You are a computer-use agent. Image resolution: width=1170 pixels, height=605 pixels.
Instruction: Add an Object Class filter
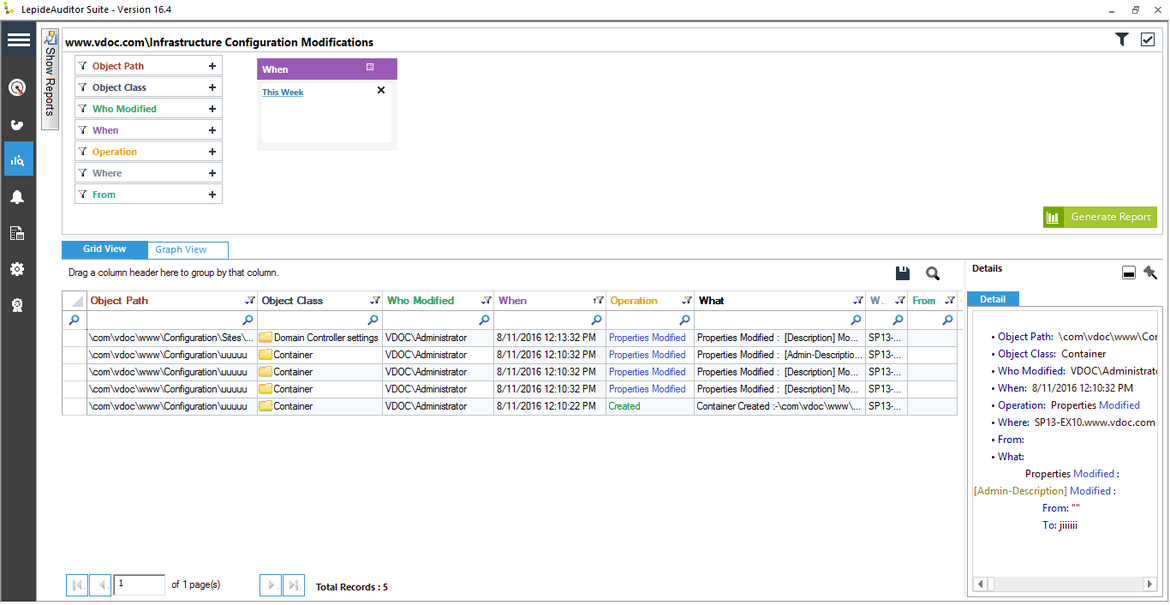point(212,87)
